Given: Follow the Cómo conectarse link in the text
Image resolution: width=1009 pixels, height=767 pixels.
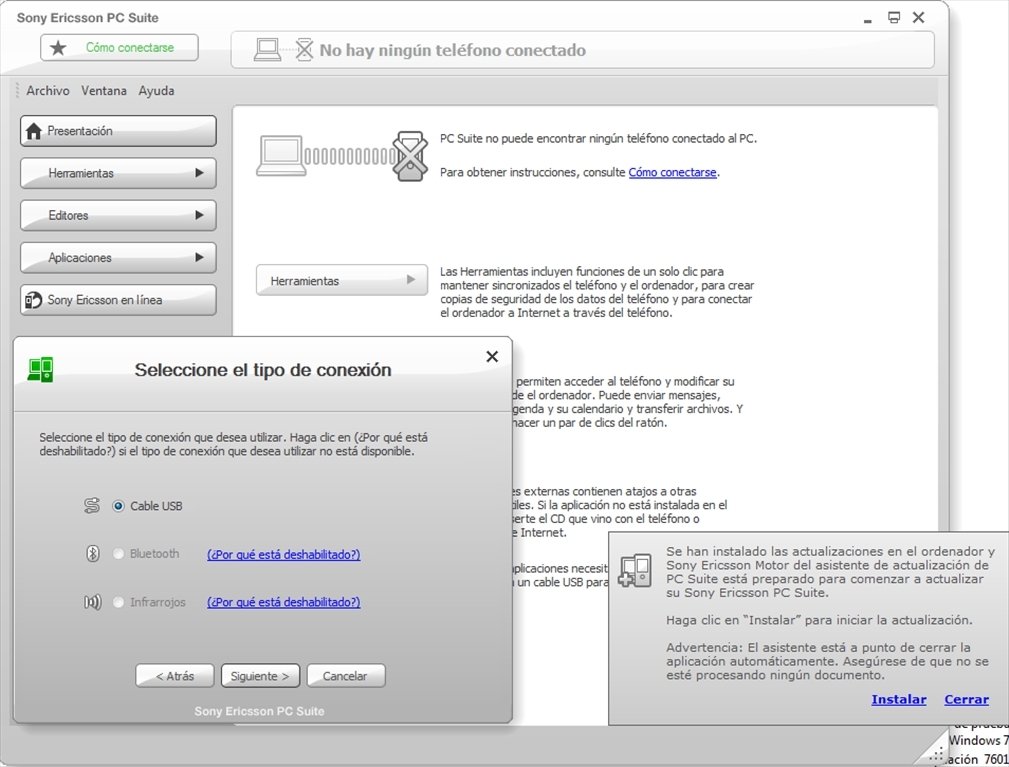Looking at the screenshot, I should click(x=672, y=172).
